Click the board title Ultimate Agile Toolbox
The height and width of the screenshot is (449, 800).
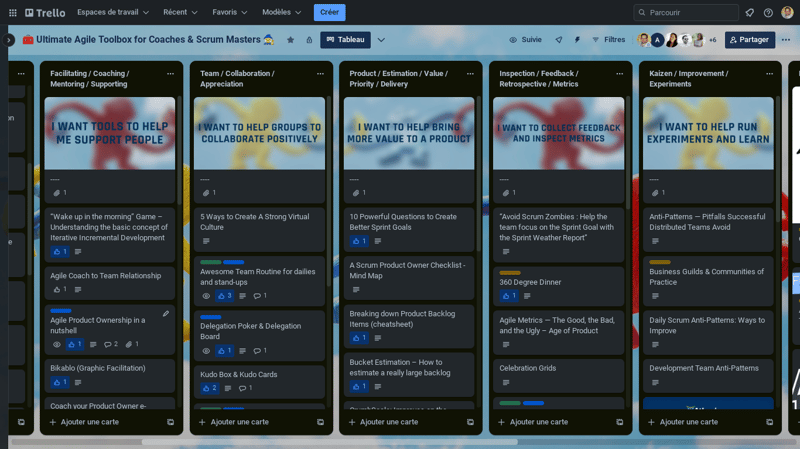(148, 40)
